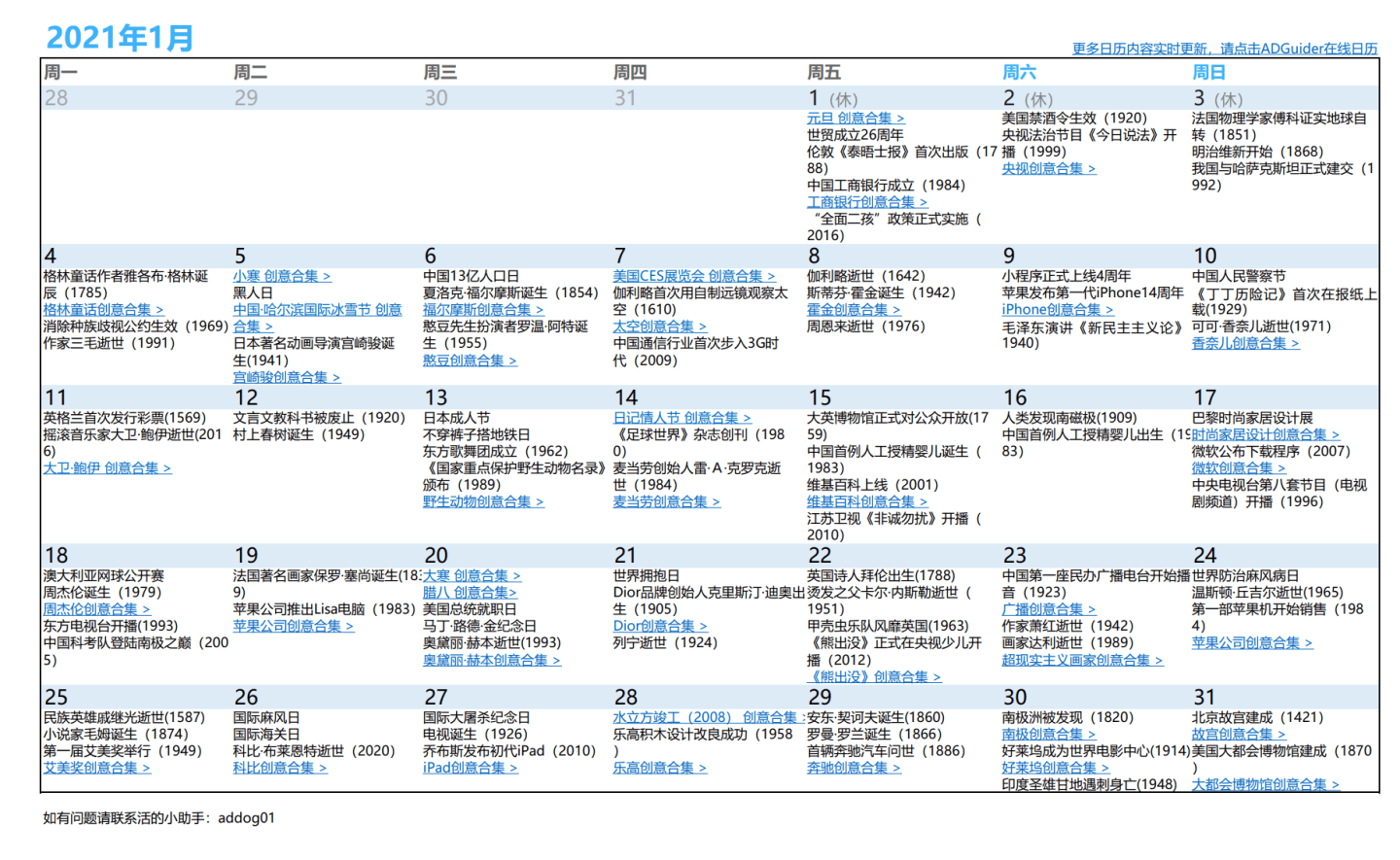Open the 野生动物创意合集 link

click(x=483, y=502)
